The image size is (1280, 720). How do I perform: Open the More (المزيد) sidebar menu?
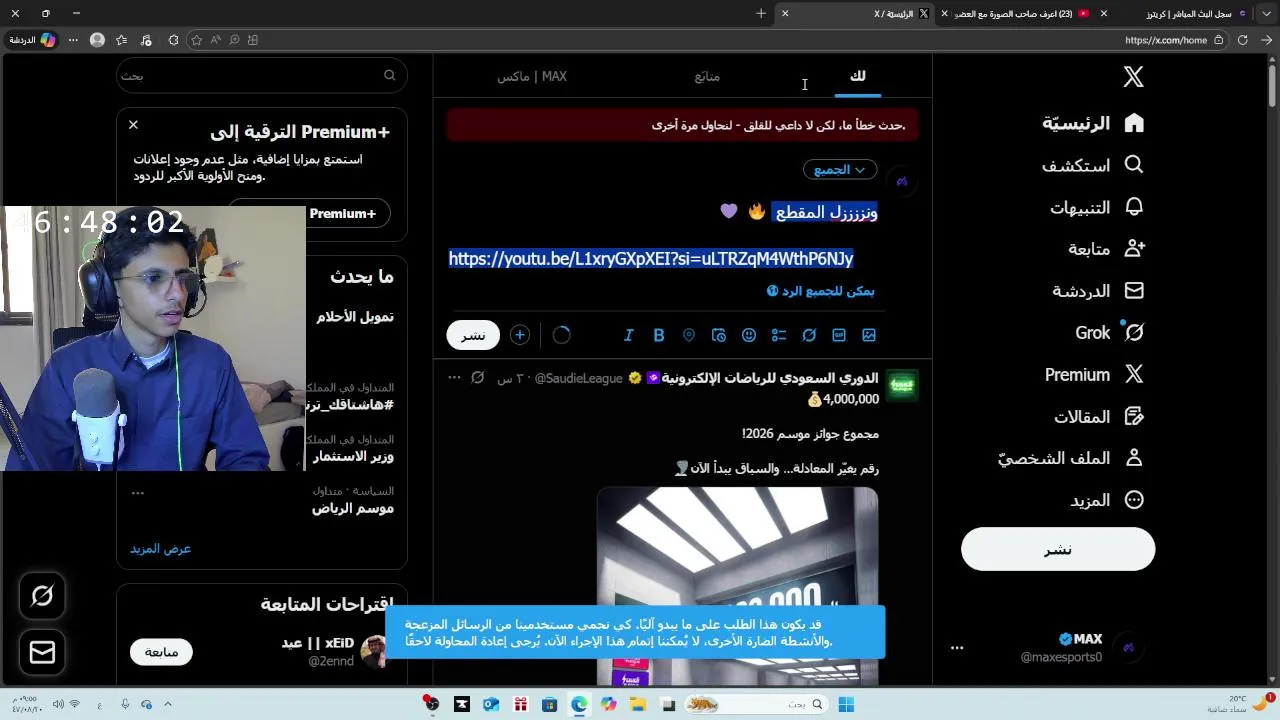click(1106, 500)
